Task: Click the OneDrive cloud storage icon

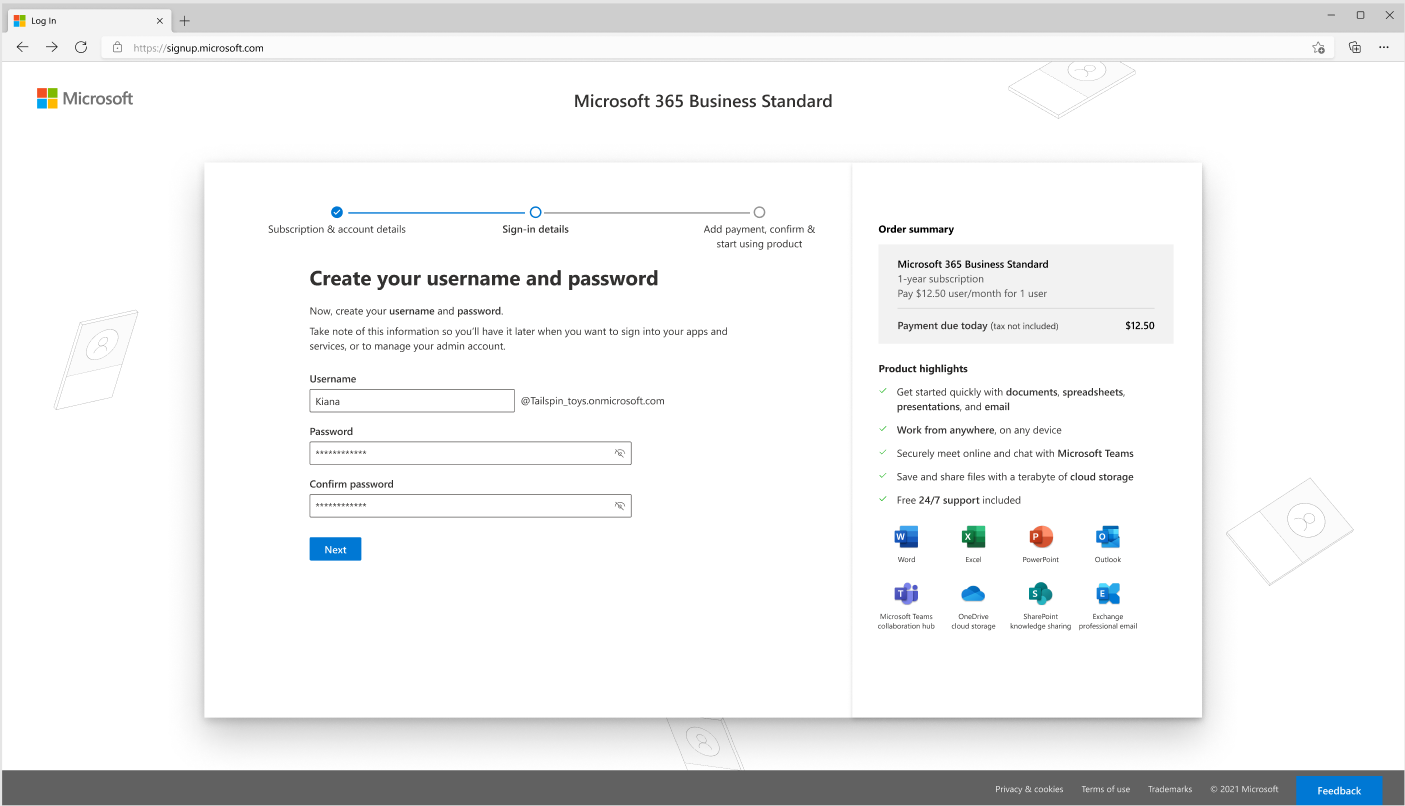Action: 973,594
